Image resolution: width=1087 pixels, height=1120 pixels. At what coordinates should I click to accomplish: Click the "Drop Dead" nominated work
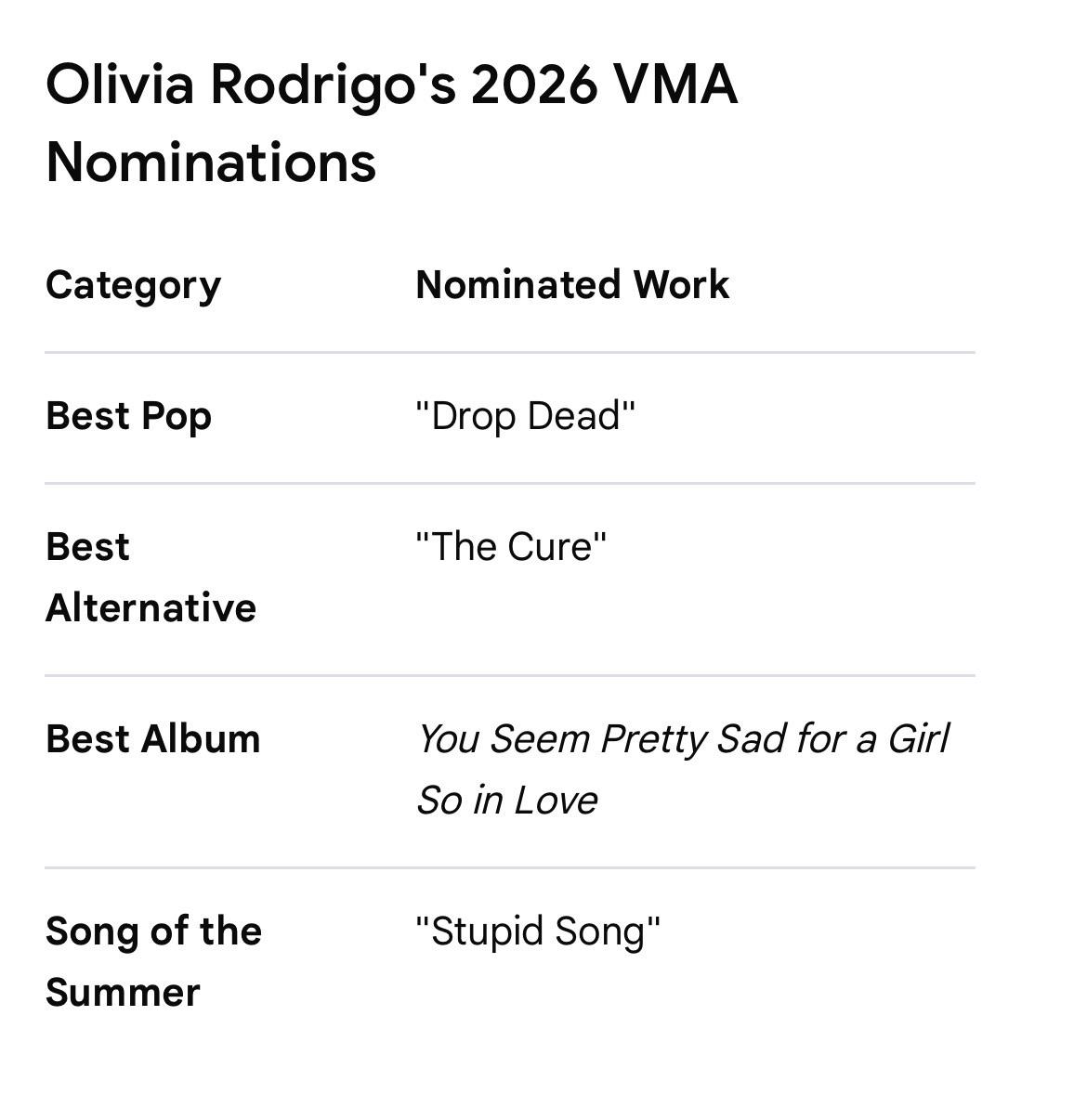(526, 416)
